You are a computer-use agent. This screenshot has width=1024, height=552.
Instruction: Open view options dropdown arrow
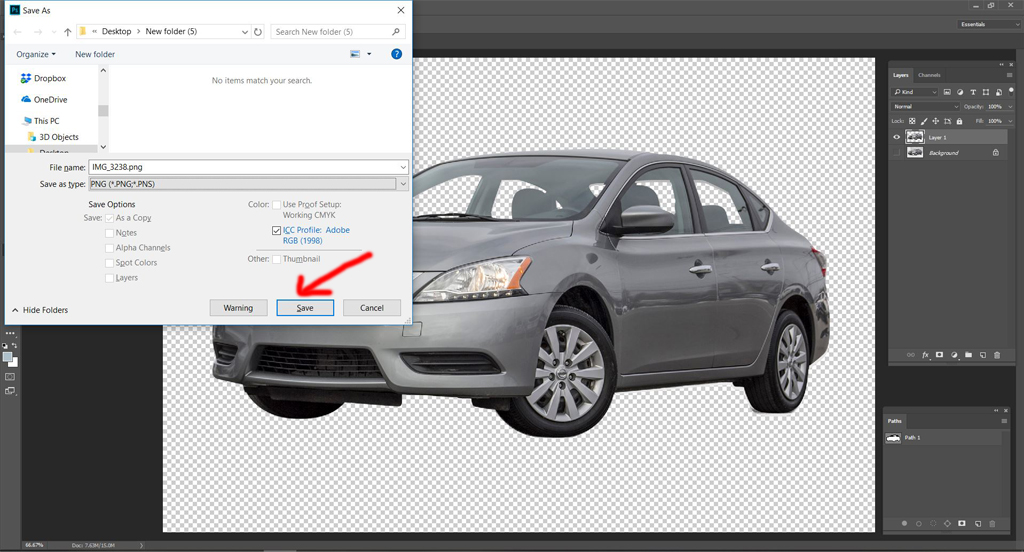[x=369, y=54]
